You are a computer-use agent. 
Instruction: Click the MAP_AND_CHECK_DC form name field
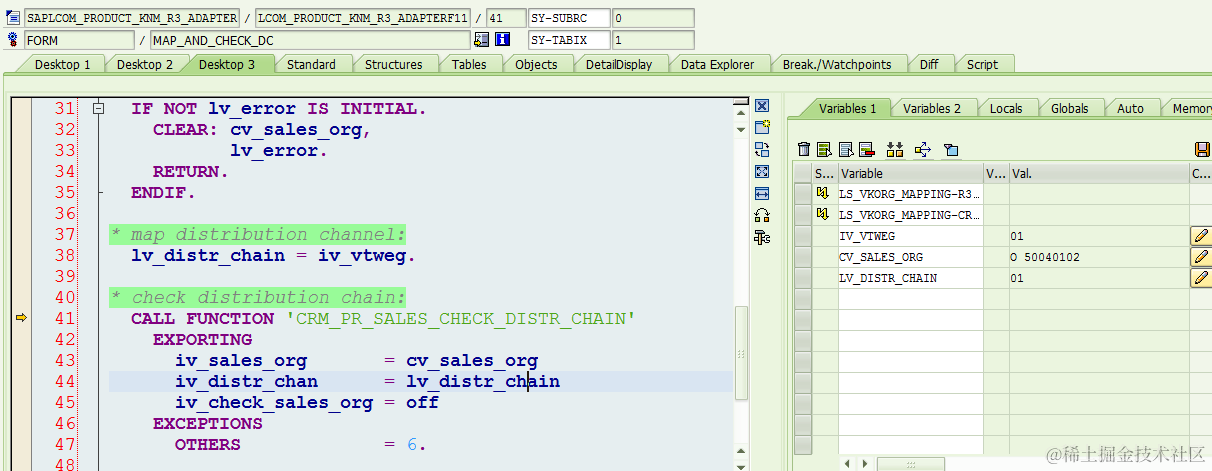pyautogui.click(x=309, y=40)
